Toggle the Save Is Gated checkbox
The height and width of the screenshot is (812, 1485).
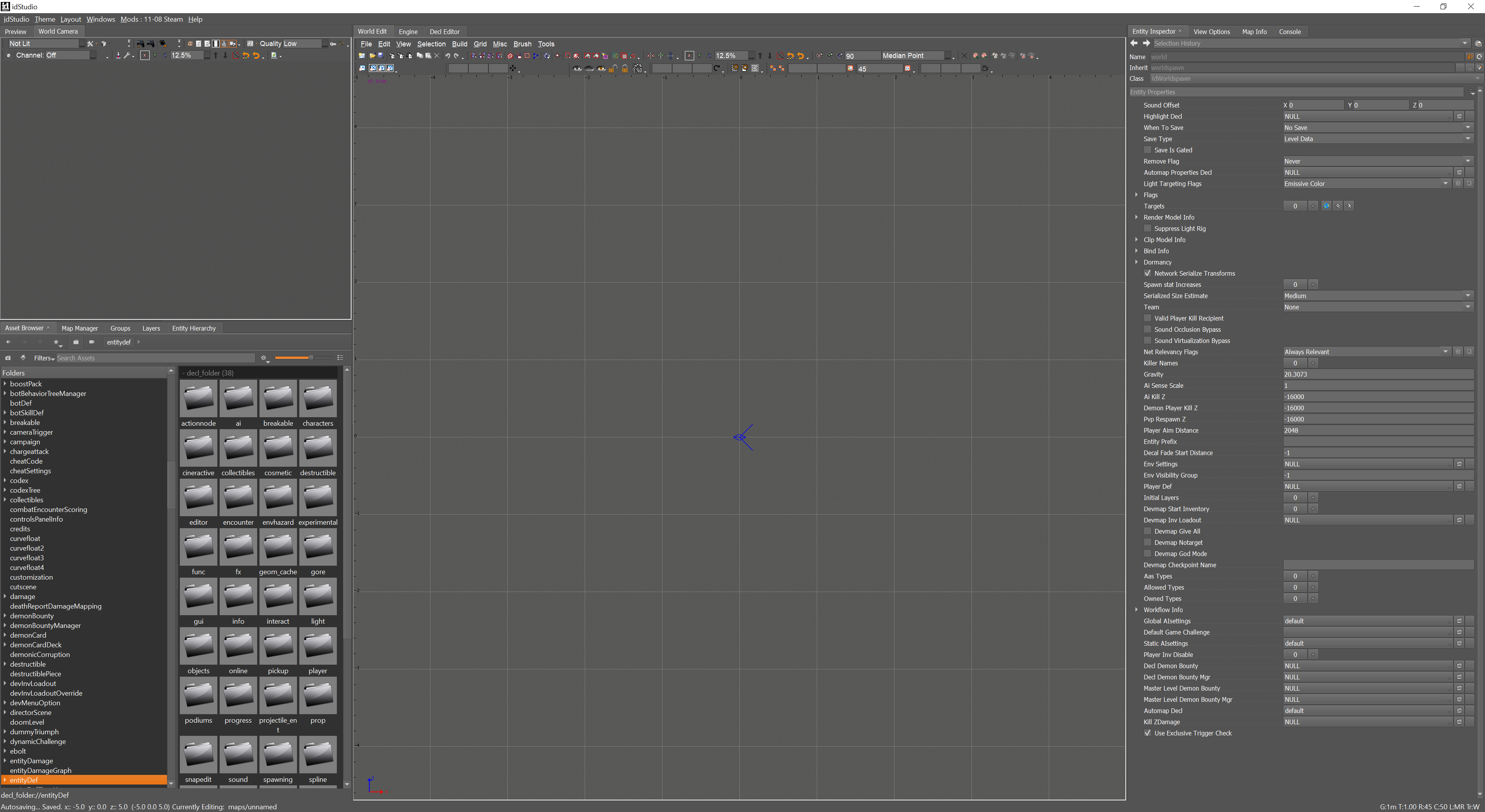pyautogui.click(x=1147, y=150)
